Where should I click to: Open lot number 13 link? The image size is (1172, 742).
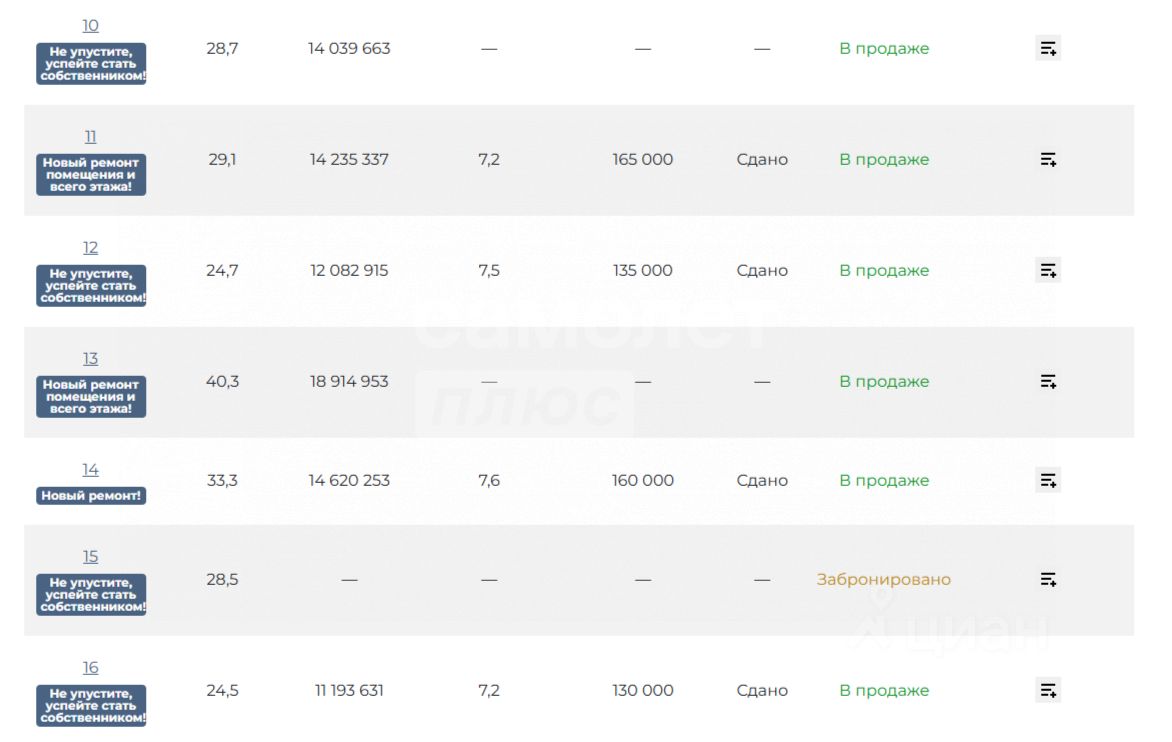coord(90,359)
